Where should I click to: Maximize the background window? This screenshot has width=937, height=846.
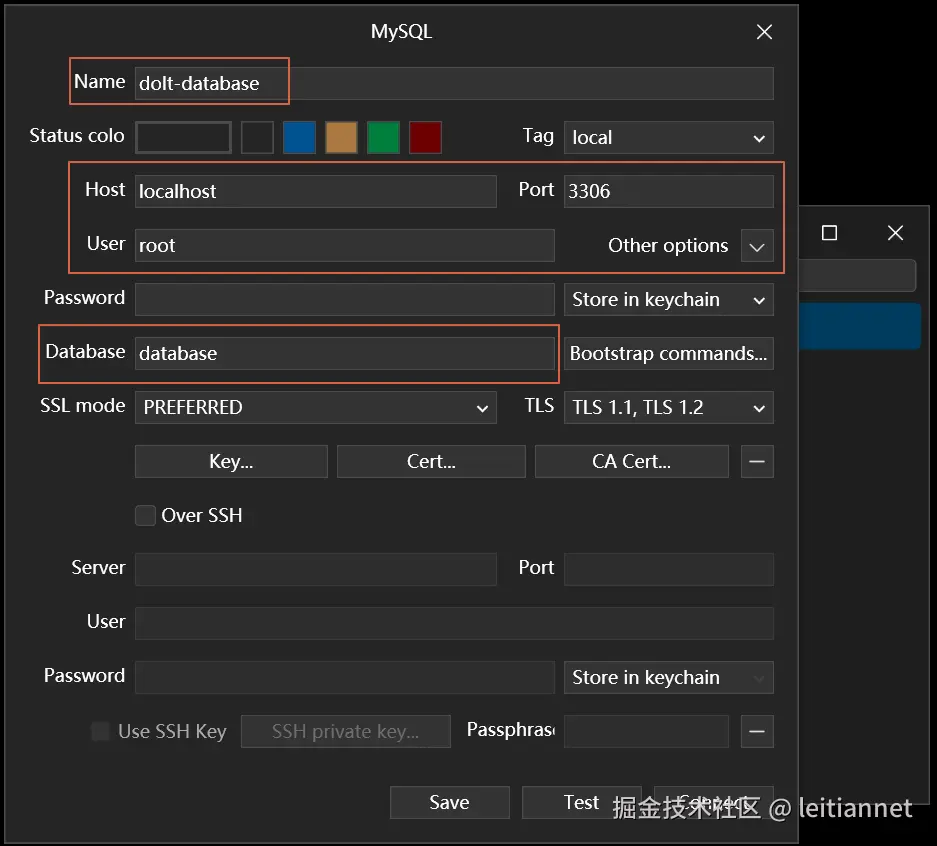point(829,232)
